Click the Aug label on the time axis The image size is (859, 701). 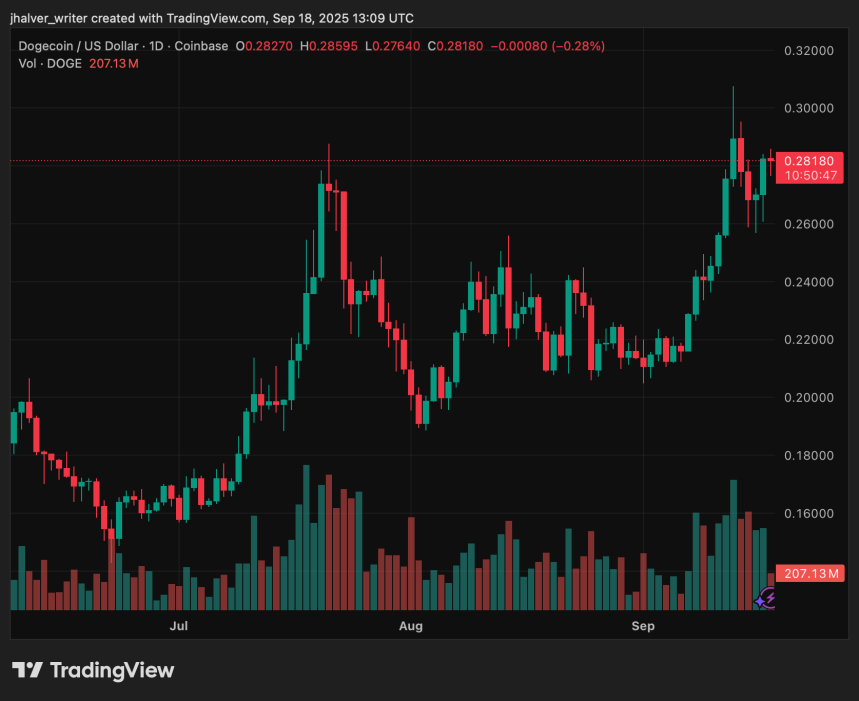pos(411,626)
